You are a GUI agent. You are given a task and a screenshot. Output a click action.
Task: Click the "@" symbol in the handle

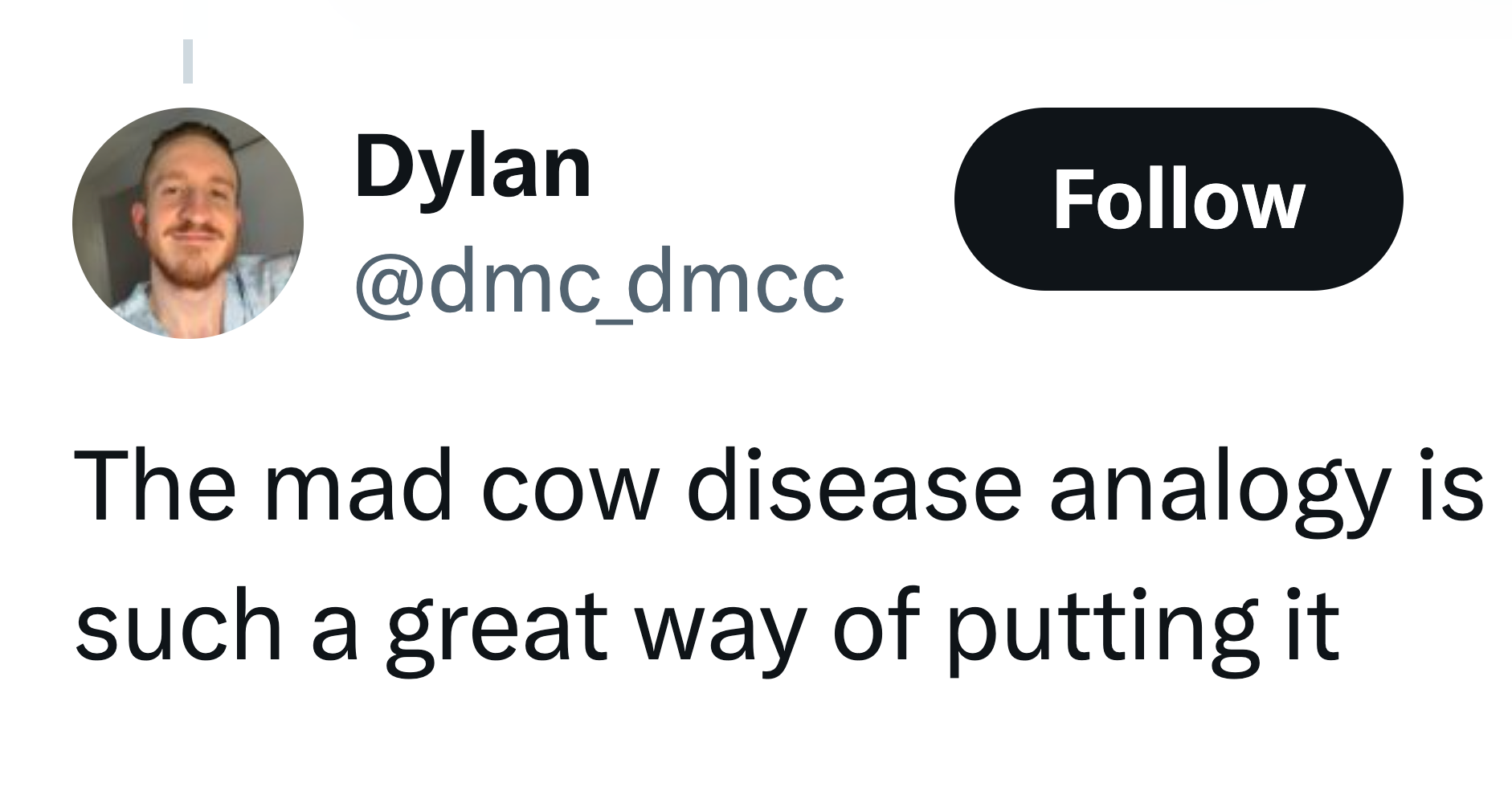tap(391, 284)
